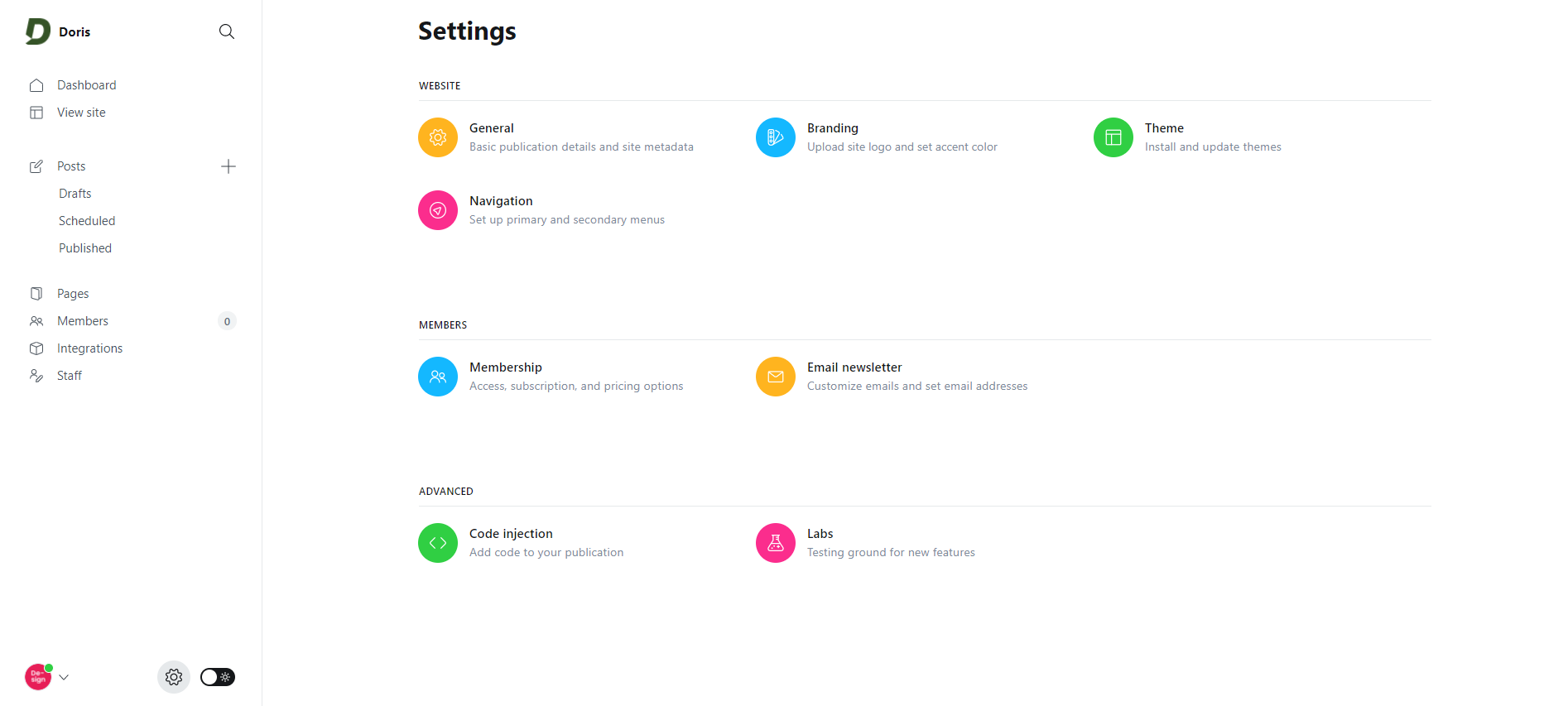The width and height of the screenshot is (1568, 706).
Task: Click the blue Membership icon
Action: (x=438, y=377)
